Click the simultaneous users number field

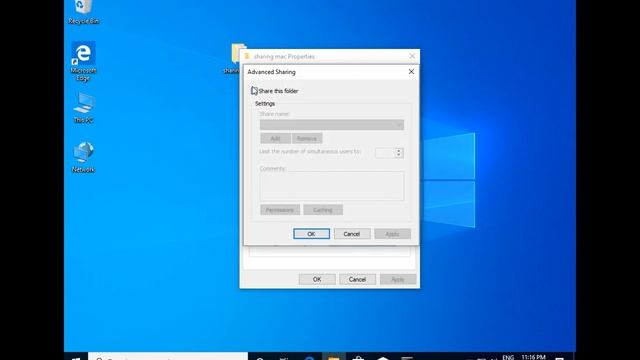click(385, 153)
